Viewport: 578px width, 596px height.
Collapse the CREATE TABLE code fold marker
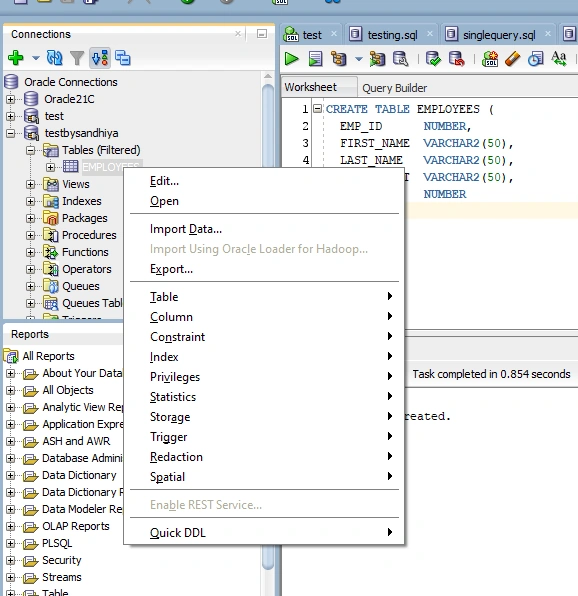[x=317, y=109]
